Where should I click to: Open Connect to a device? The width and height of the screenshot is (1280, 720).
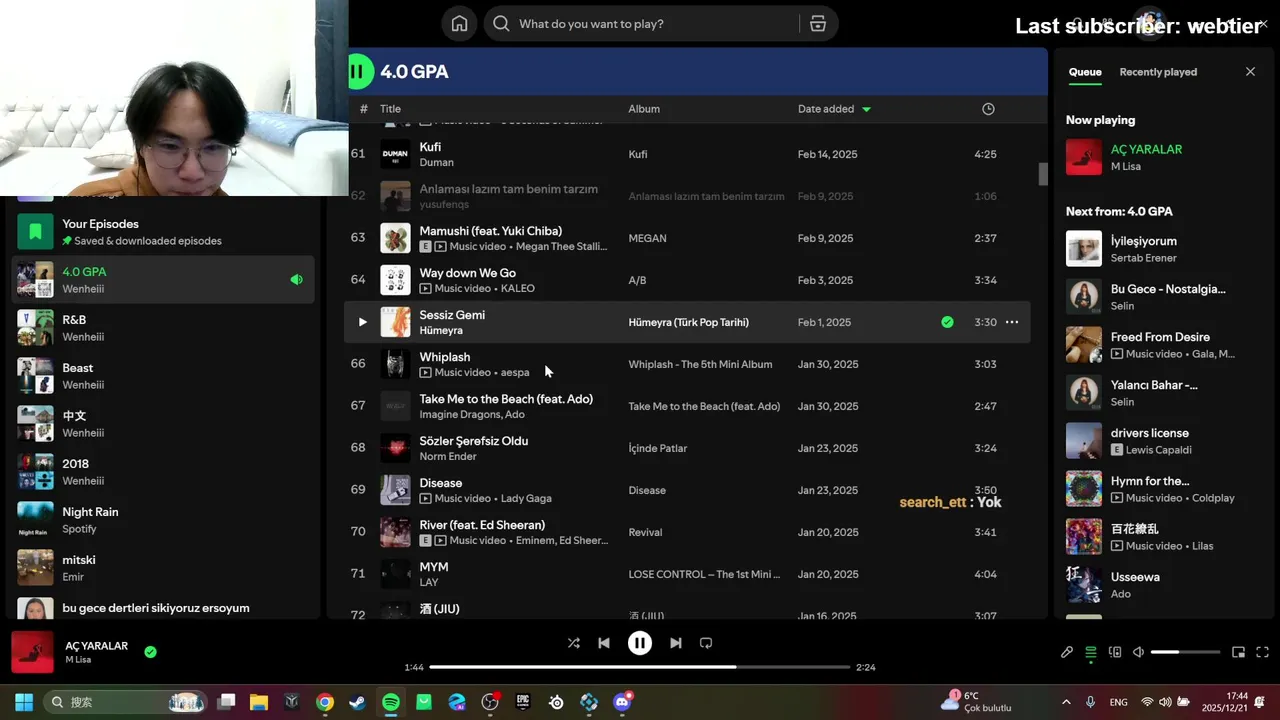point(1115,652)
